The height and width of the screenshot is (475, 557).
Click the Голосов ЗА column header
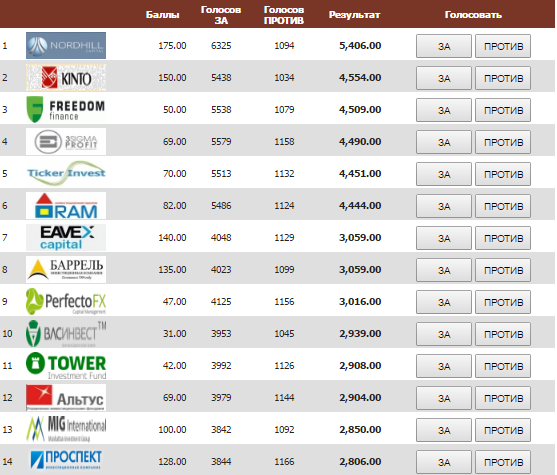pos(221,15)
